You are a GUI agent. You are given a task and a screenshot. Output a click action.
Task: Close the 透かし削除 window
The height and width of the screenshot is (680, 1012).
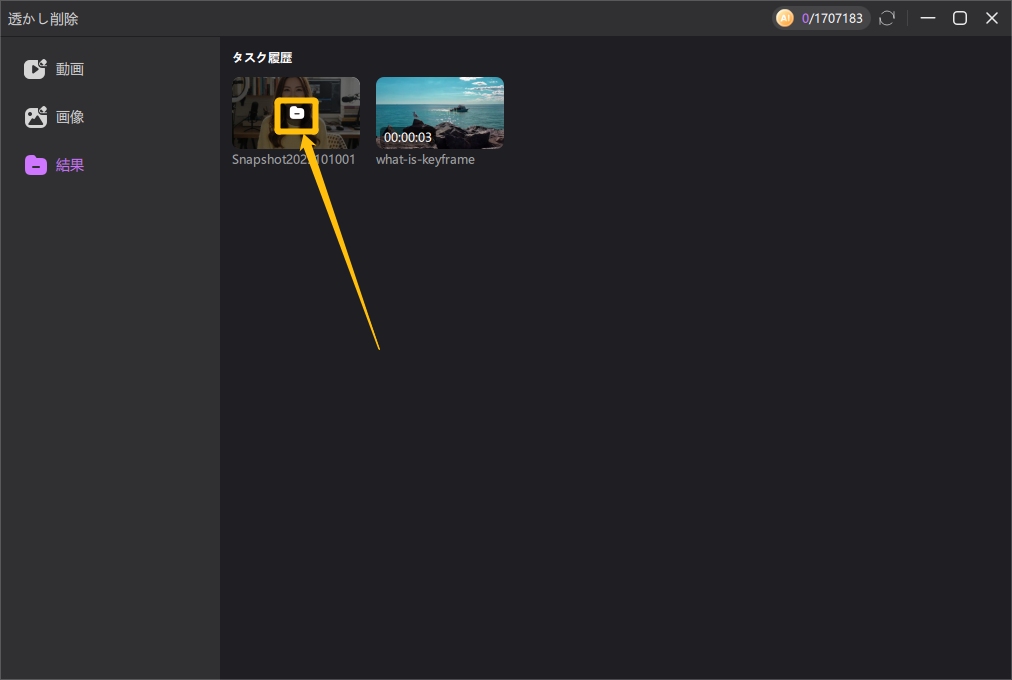991,18
